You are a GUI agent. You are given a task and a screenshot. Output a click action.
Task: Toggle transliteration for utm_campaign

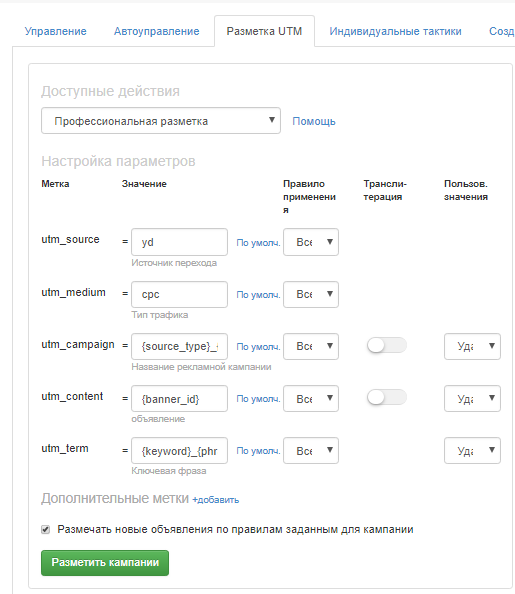387,345
